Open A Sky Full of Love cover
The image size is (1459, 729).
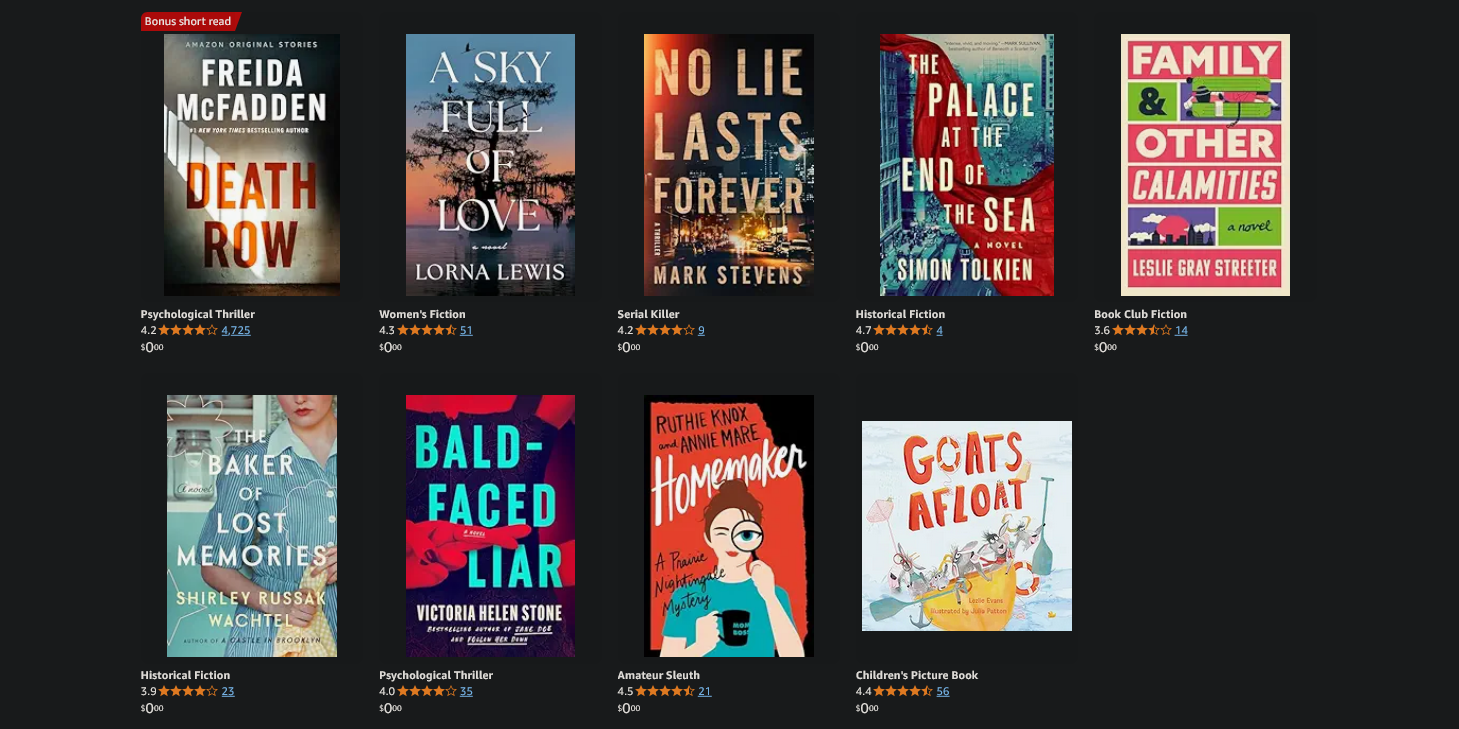pyautogui.click(x=490, y=165)
